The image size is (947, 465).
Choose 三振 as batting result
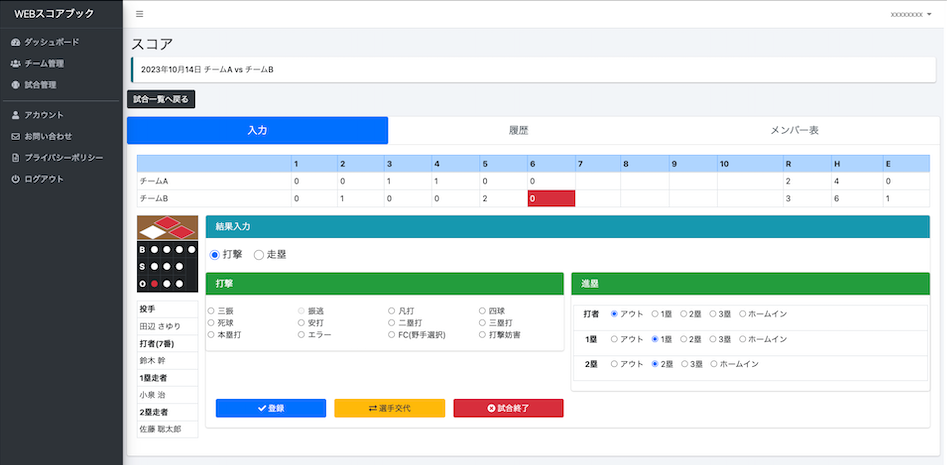(211, 312)
